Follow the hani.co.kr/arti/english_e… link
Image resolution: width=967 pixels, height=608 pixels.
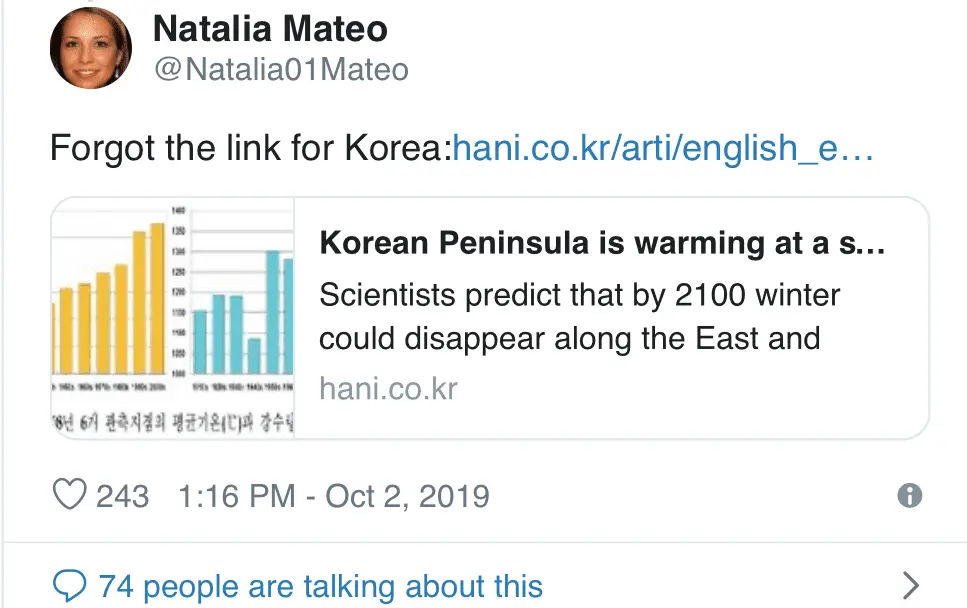click(664, 150)
